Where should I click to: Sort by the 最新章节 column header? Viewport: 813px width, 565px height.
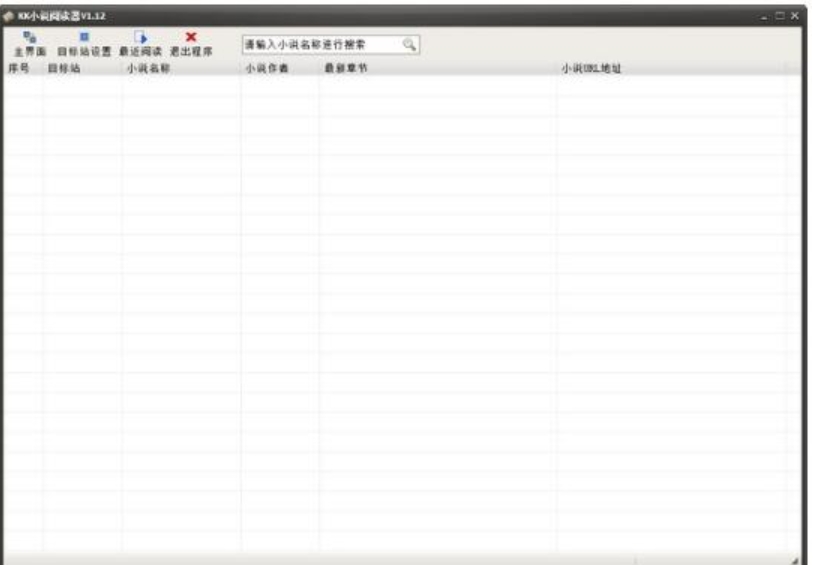[438, 68]
